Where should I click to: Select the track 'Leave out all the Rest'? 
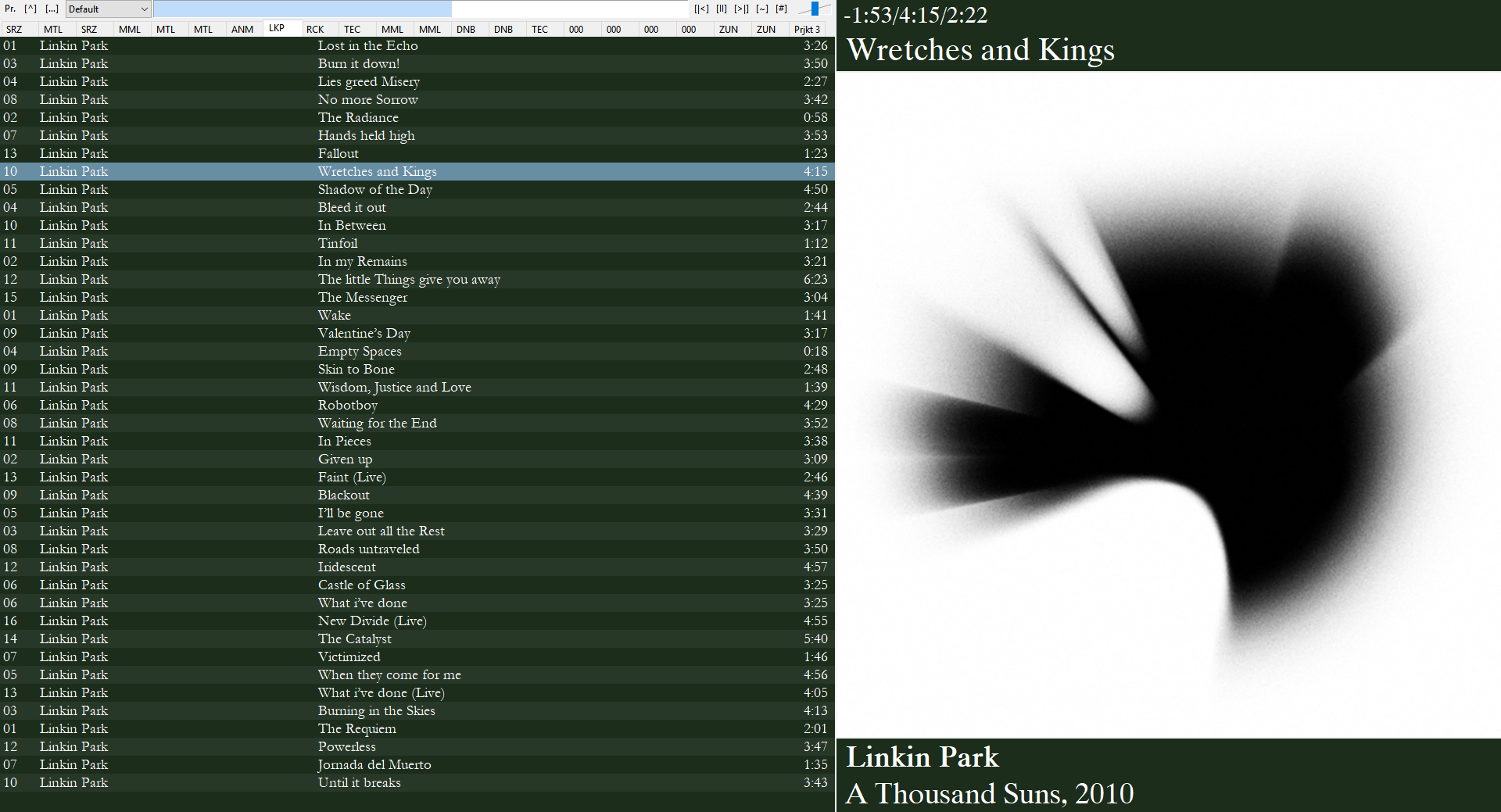pyautogui.click(x=417, y=531)
